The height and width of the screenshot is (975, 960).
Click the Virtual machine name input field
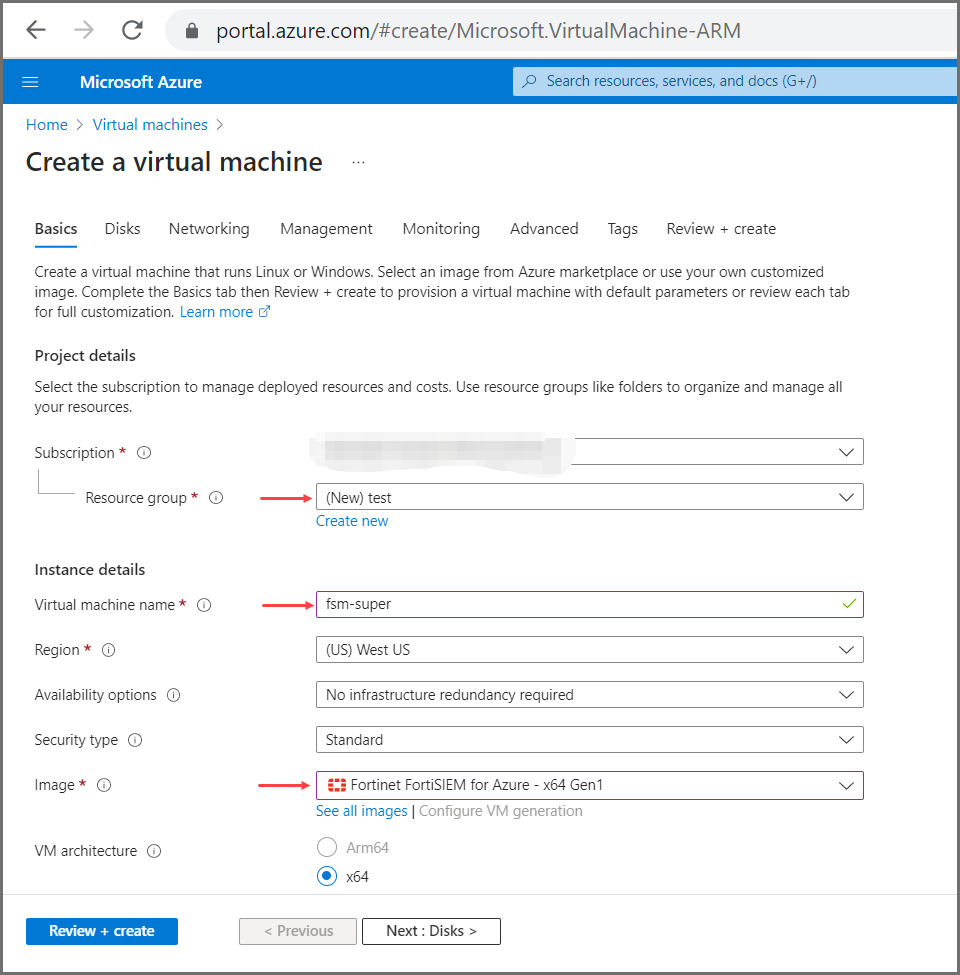pos(575,605)
